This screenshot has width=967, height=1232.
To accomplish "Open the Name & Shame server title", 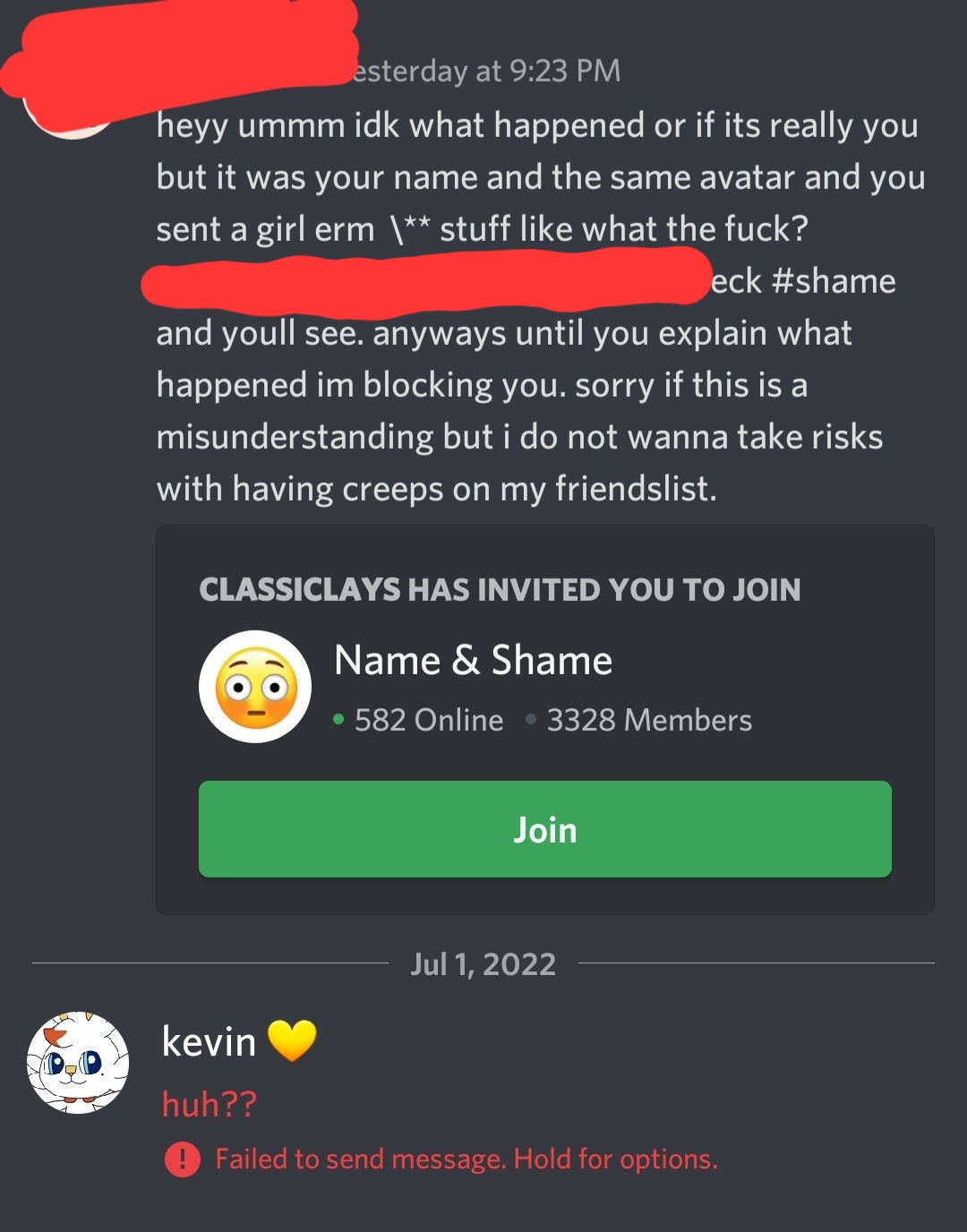I will click(473, 661).
